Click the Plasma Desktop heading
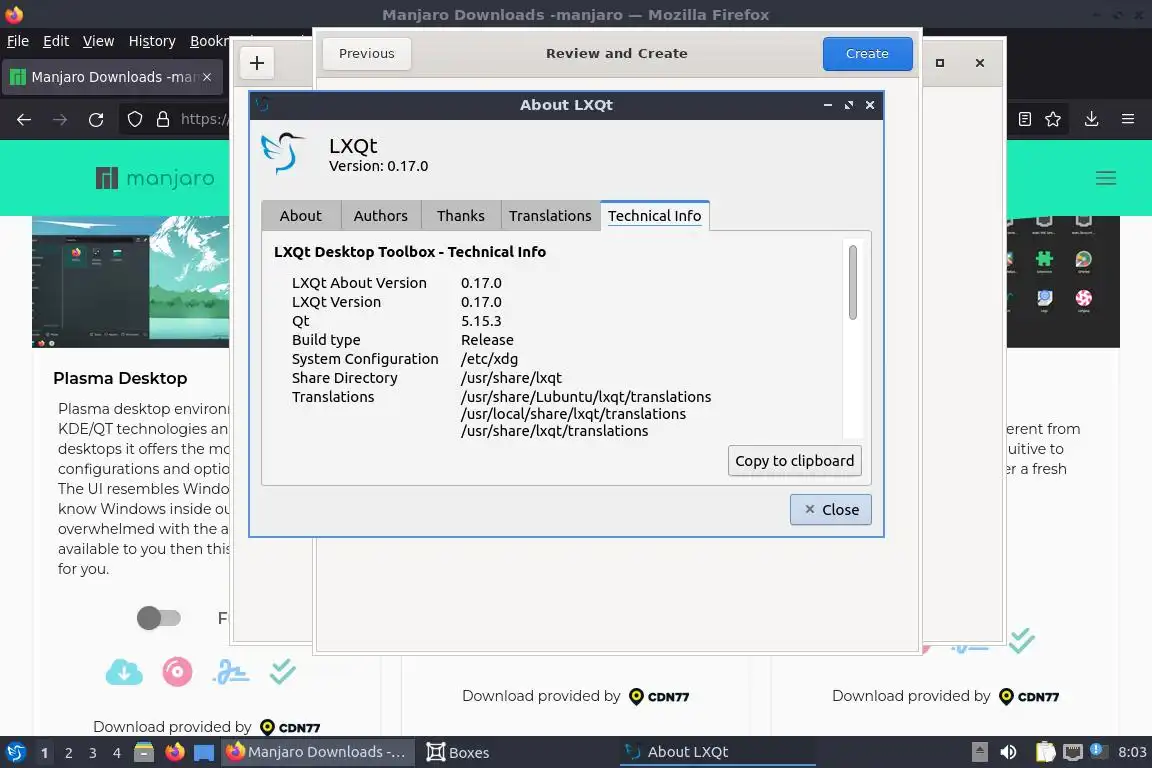1152x768 pixels. point(120,378)
